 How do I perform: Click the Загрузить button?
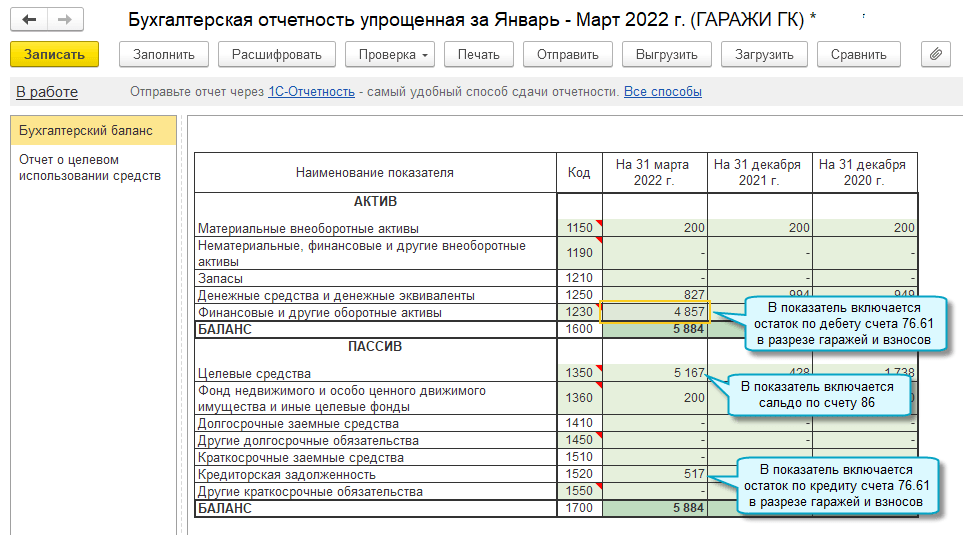point(764,55)
